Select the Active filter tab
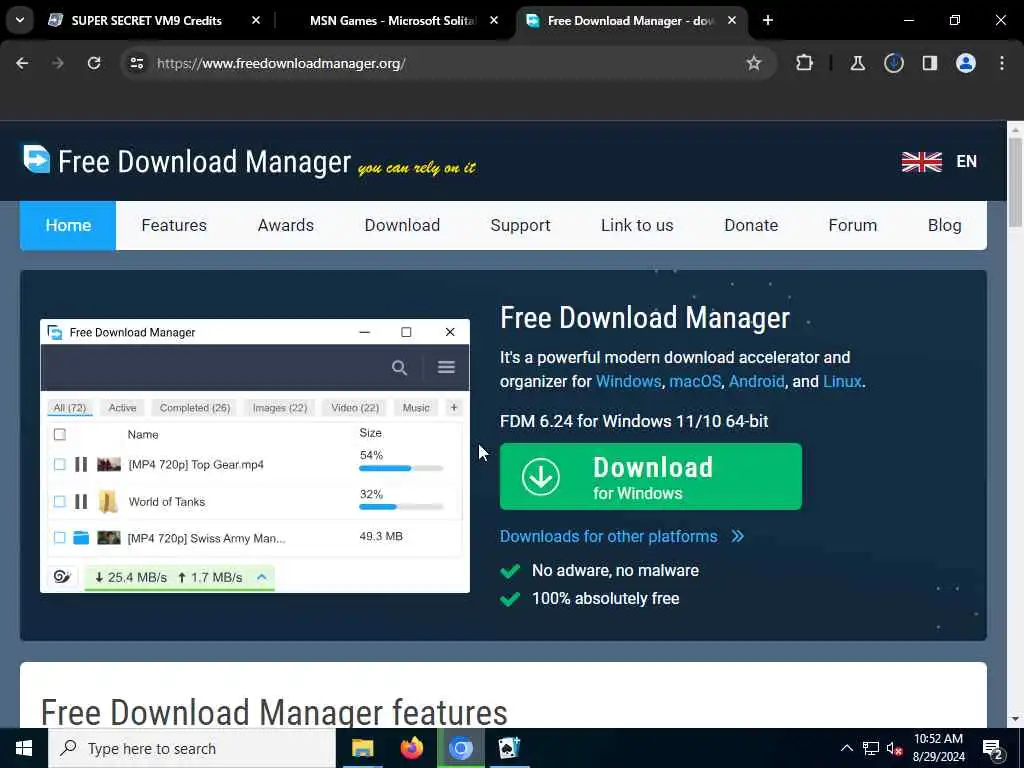This screenshot has height=768, width=1024. pos(122,408)
